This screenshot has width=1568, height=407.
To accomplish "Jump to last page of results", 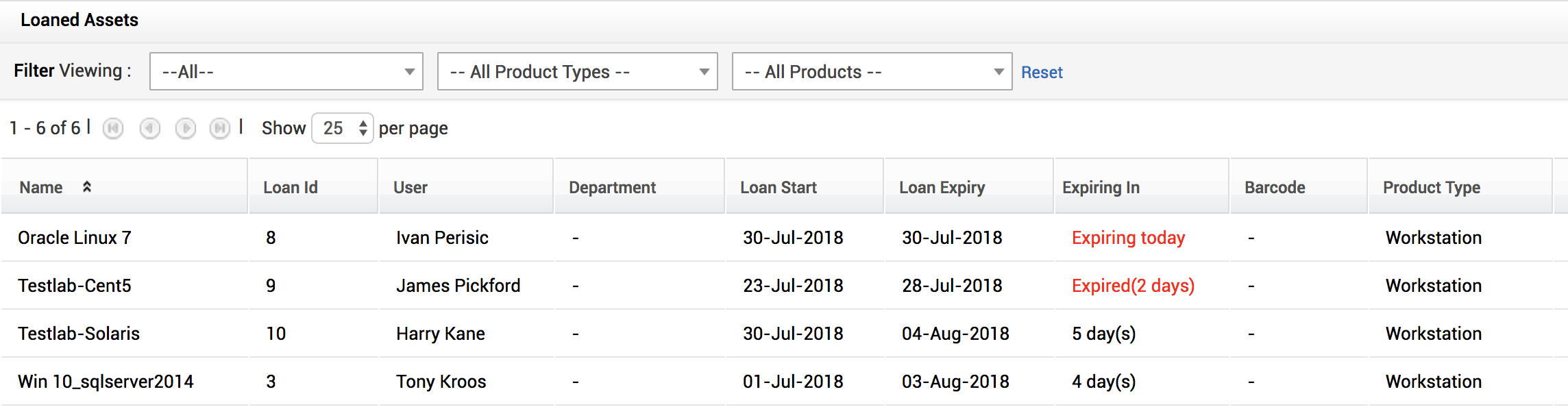I will tap(220, 128).
